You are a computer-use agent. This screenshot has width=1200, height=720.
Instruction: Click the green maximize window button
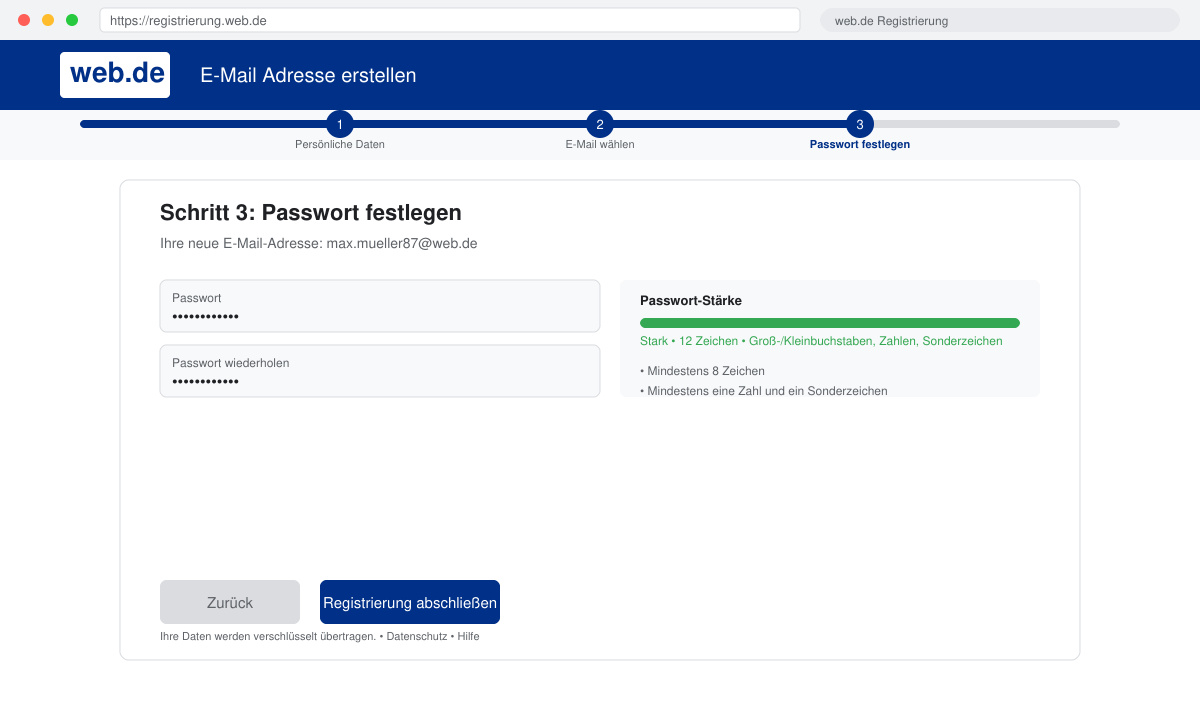coord(72,20)
